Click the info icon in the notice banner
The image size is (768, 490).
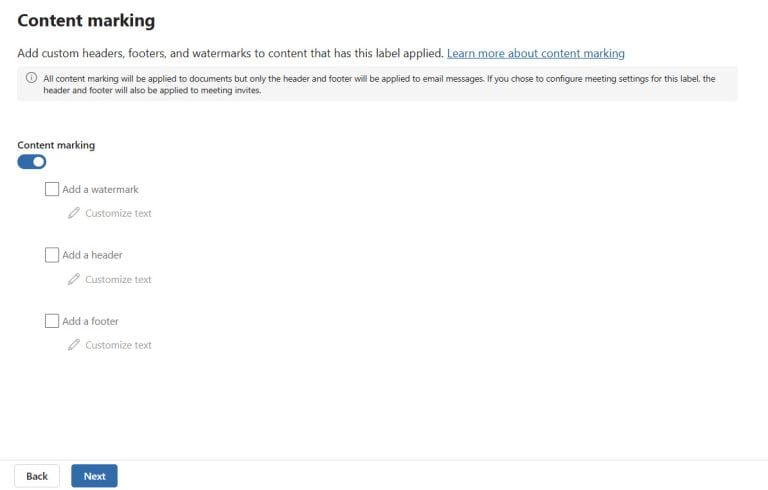(31, 77)
